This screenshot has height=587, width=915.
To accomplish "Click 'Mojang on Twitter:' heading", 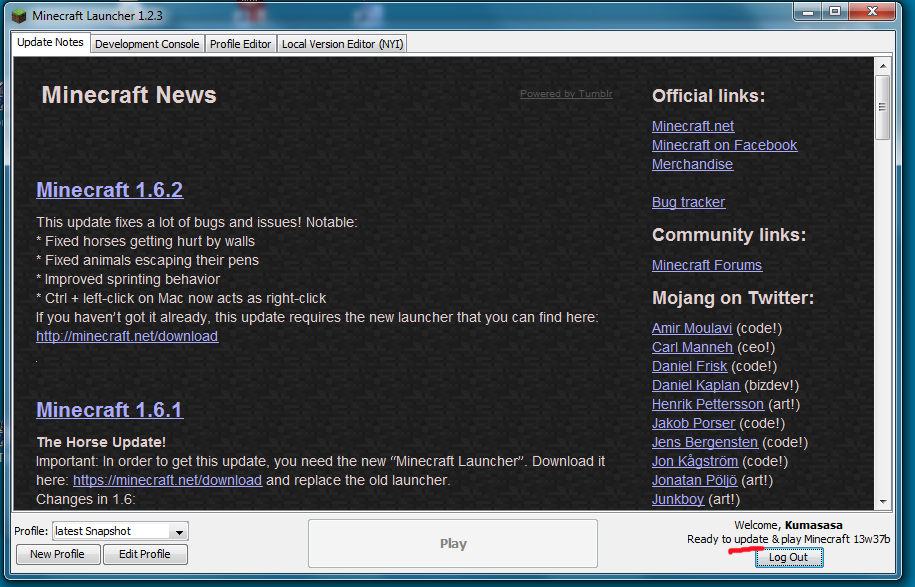I will [x=733, y=298].
